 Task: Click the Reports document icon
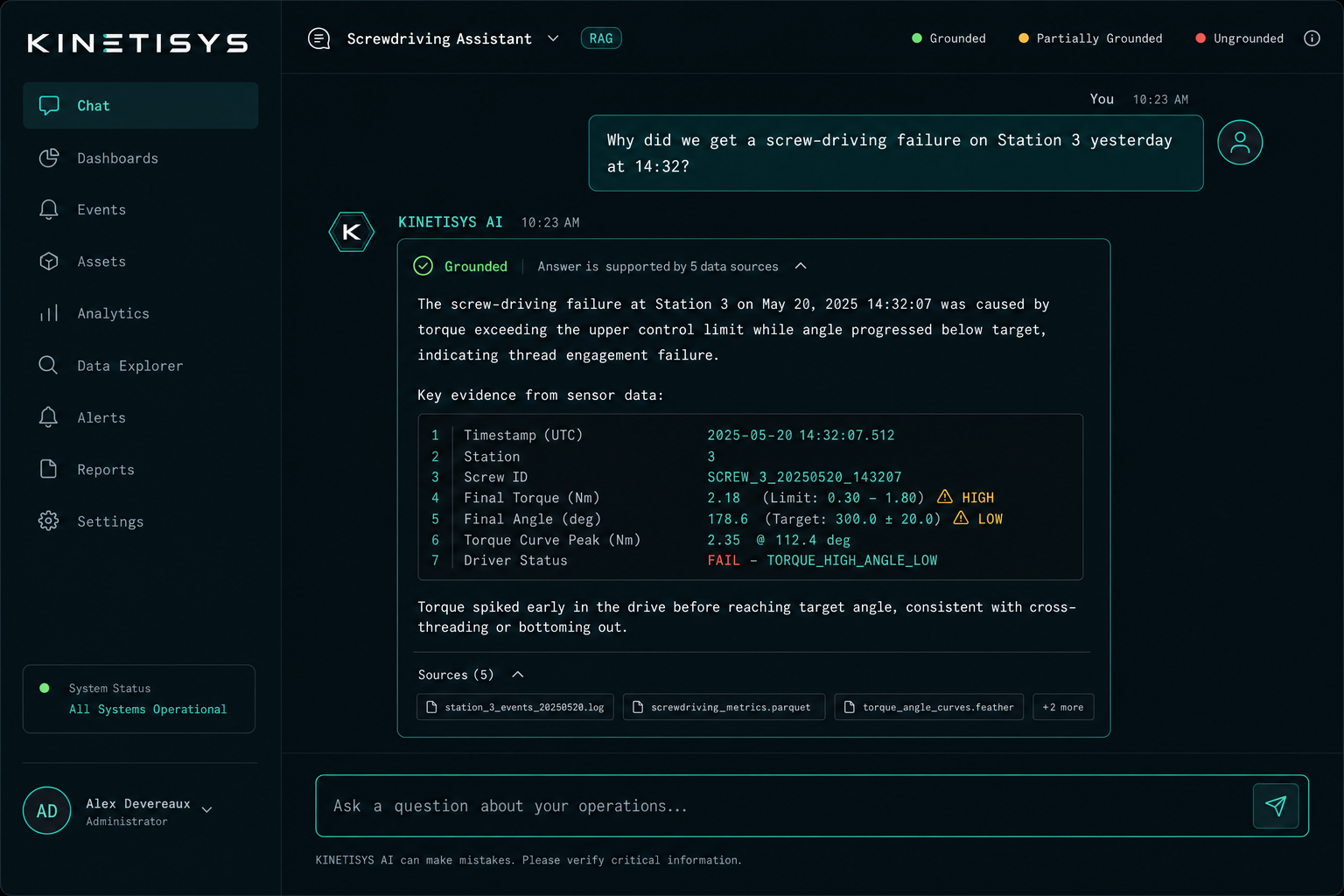(x=49, y=469)
